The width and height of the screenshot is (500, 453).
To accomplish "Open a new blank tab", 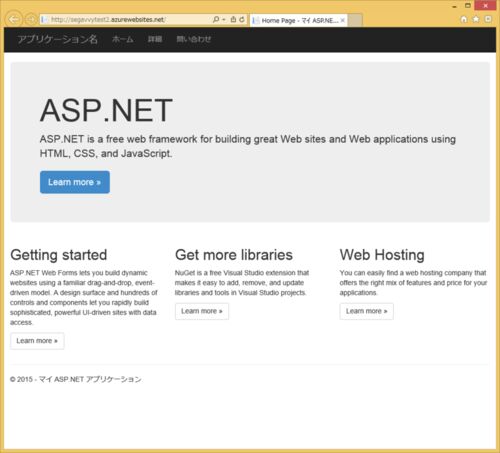I will point(355,20).
